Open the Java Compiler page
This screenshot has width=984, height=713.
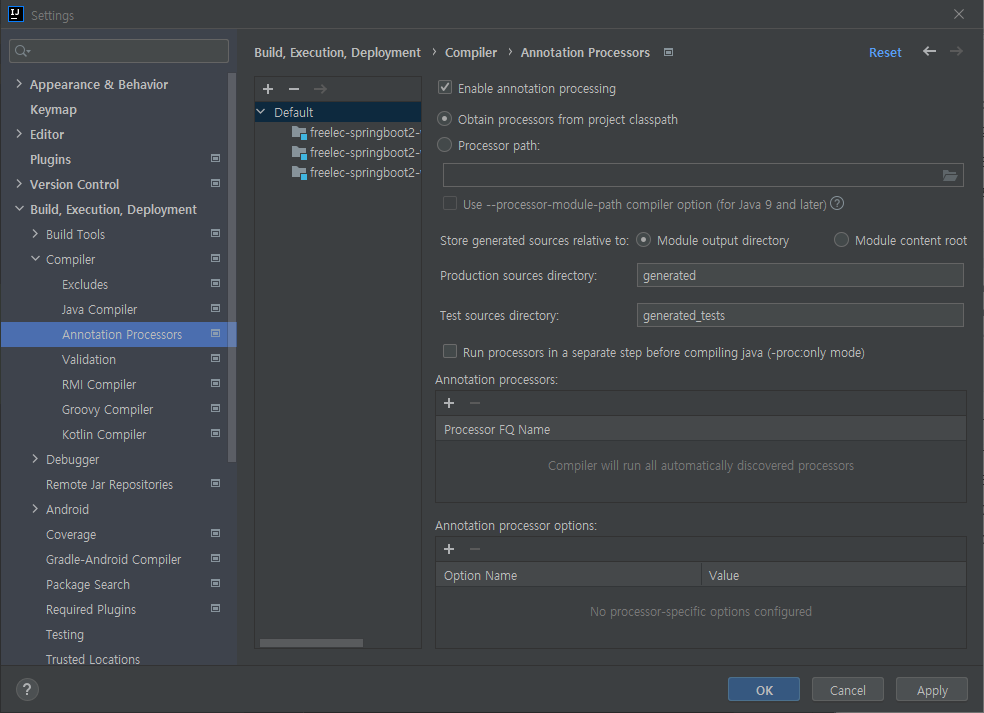(99, 309)
